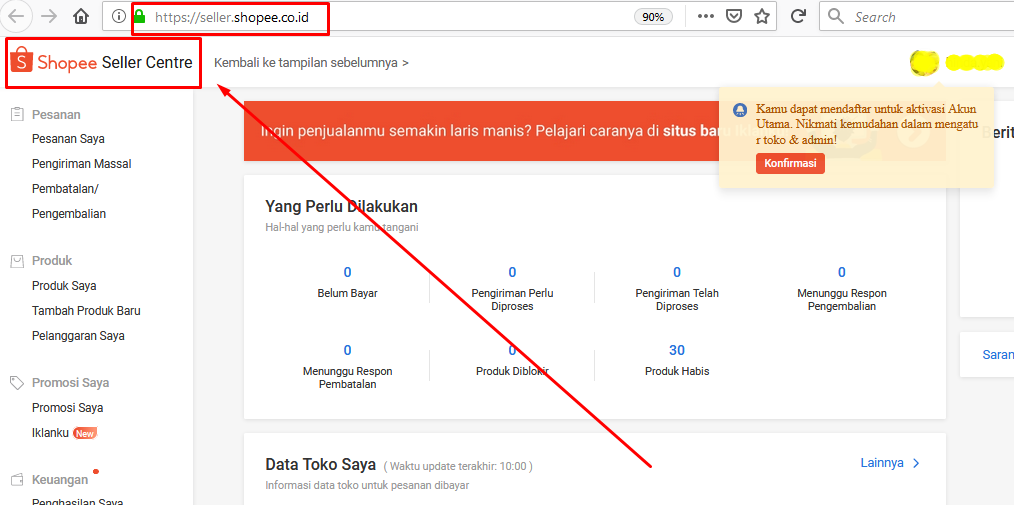
Task: Reset the 90% zoom level indicator
Action: pos(653,17)
